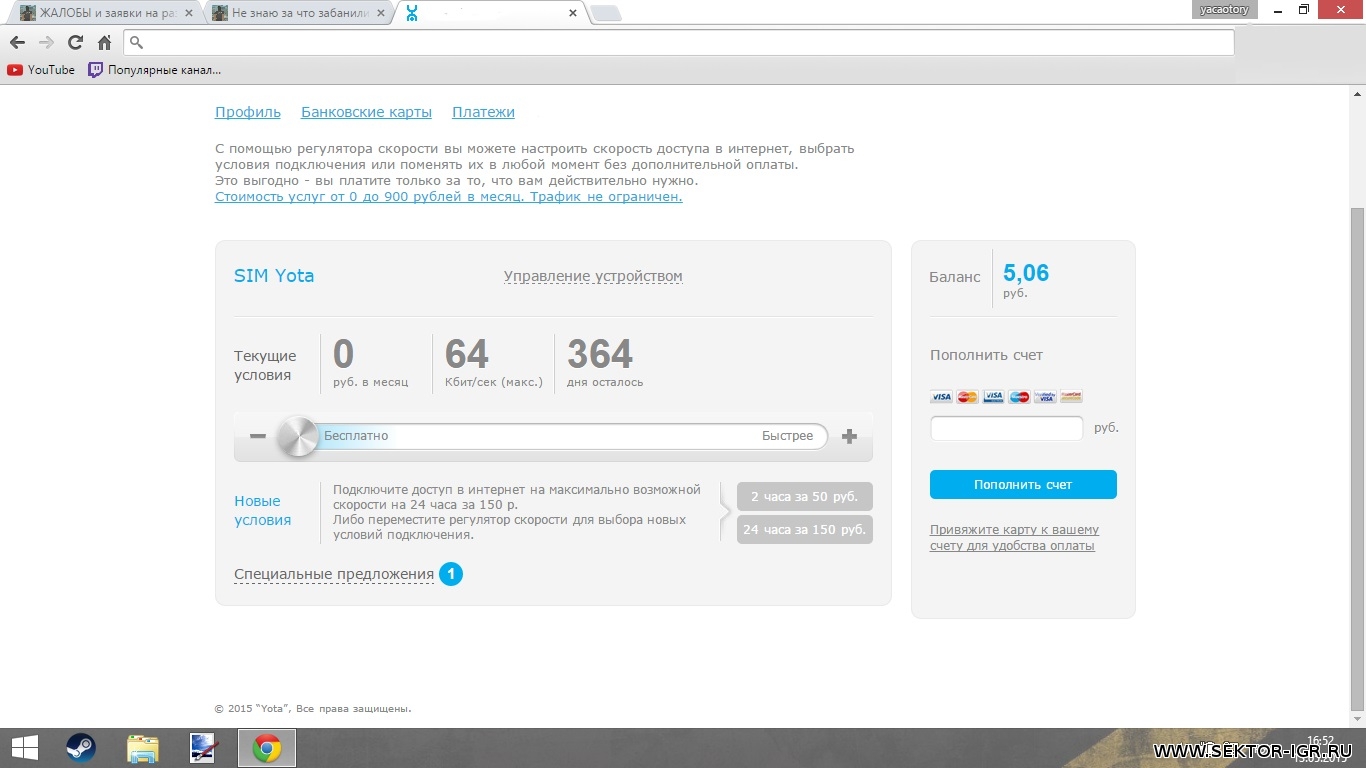
Task: Open the Twitch 'Популярные канал...' bookmark
Action: 155,70
